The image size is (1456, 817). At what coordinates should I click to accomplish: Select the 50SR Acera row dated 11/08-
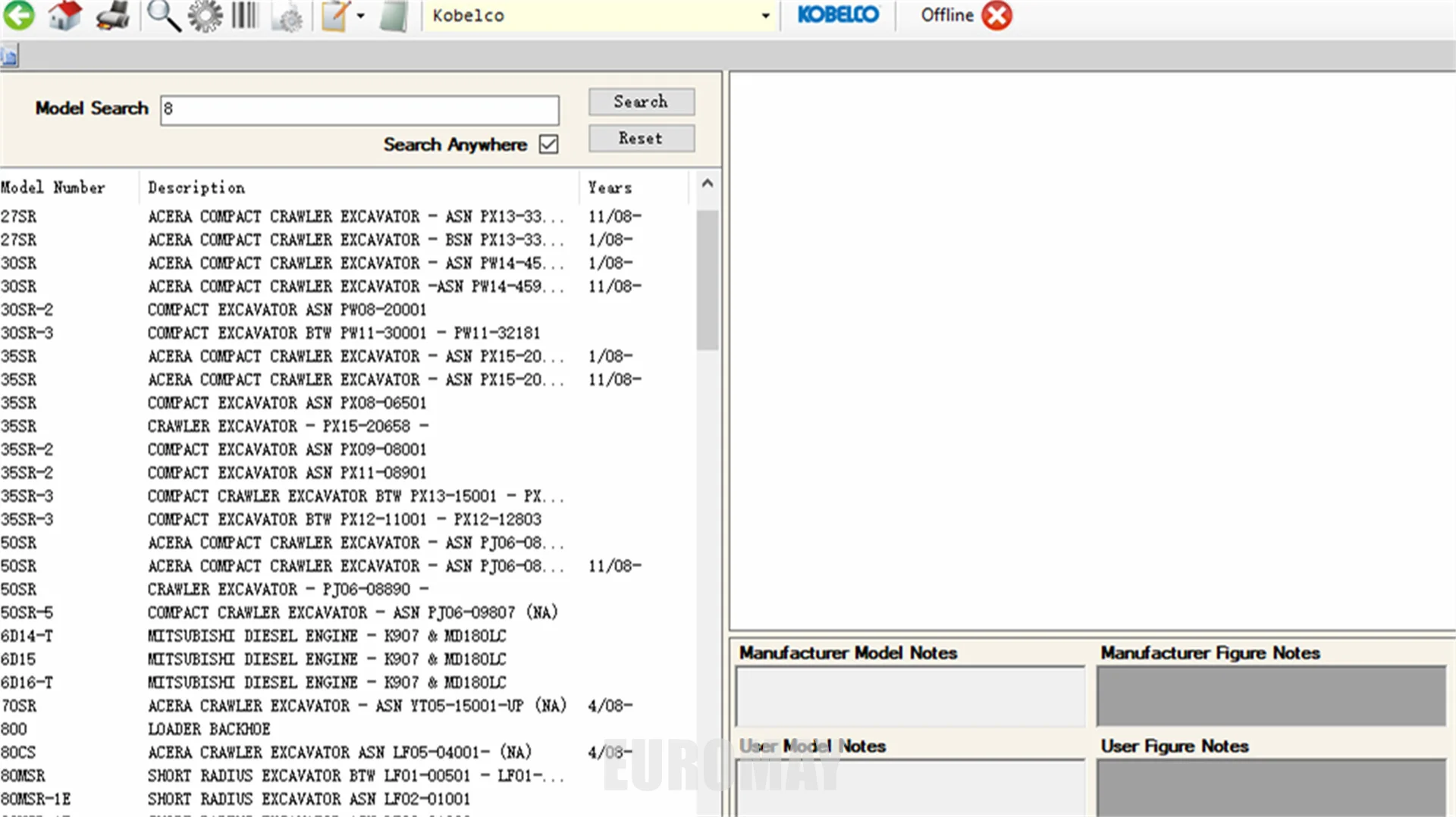point(347,566)
